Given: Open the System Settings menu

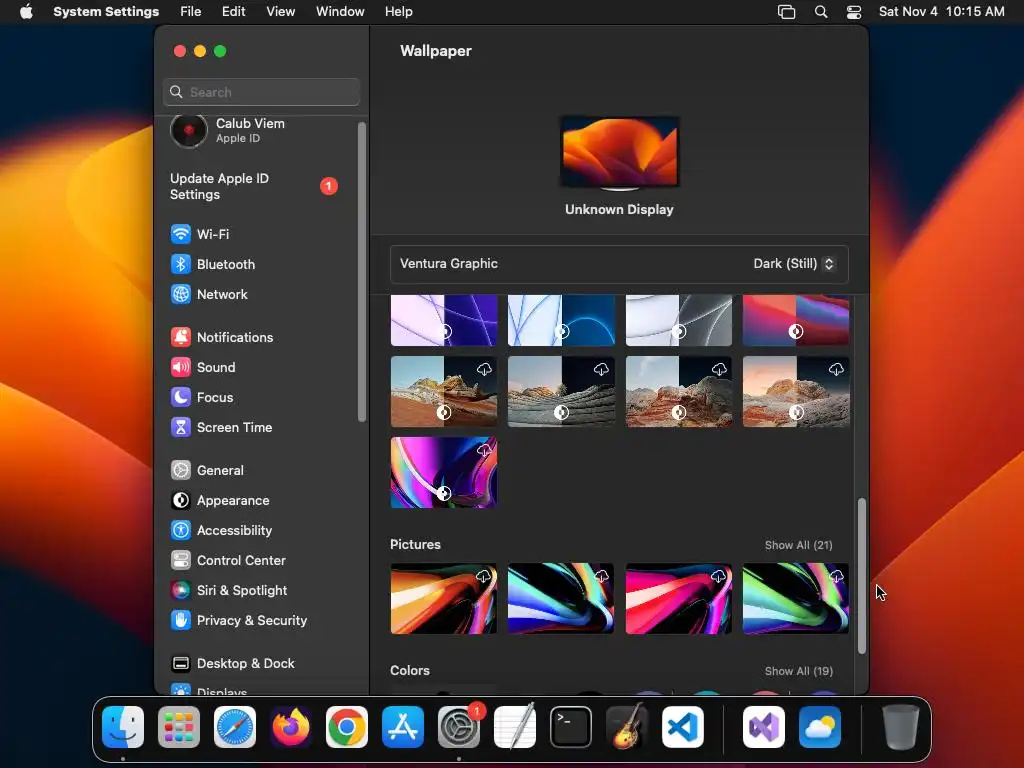Looking at the screenshot, I should [106, 12].
